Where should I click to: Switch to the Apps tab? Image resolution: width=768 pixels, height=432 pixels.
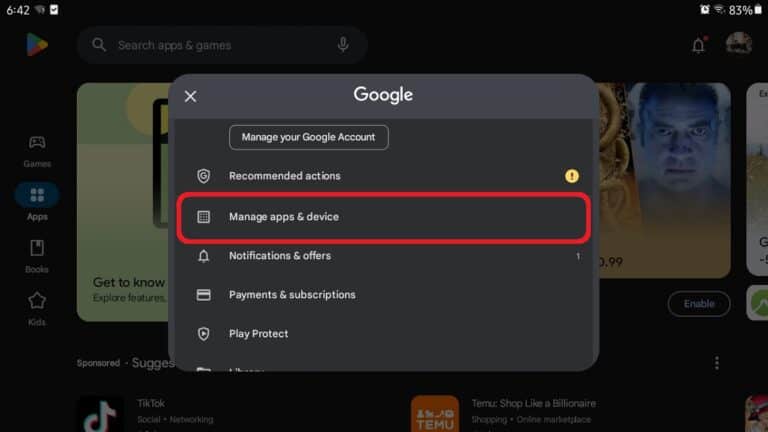click(x=37, y=202)
